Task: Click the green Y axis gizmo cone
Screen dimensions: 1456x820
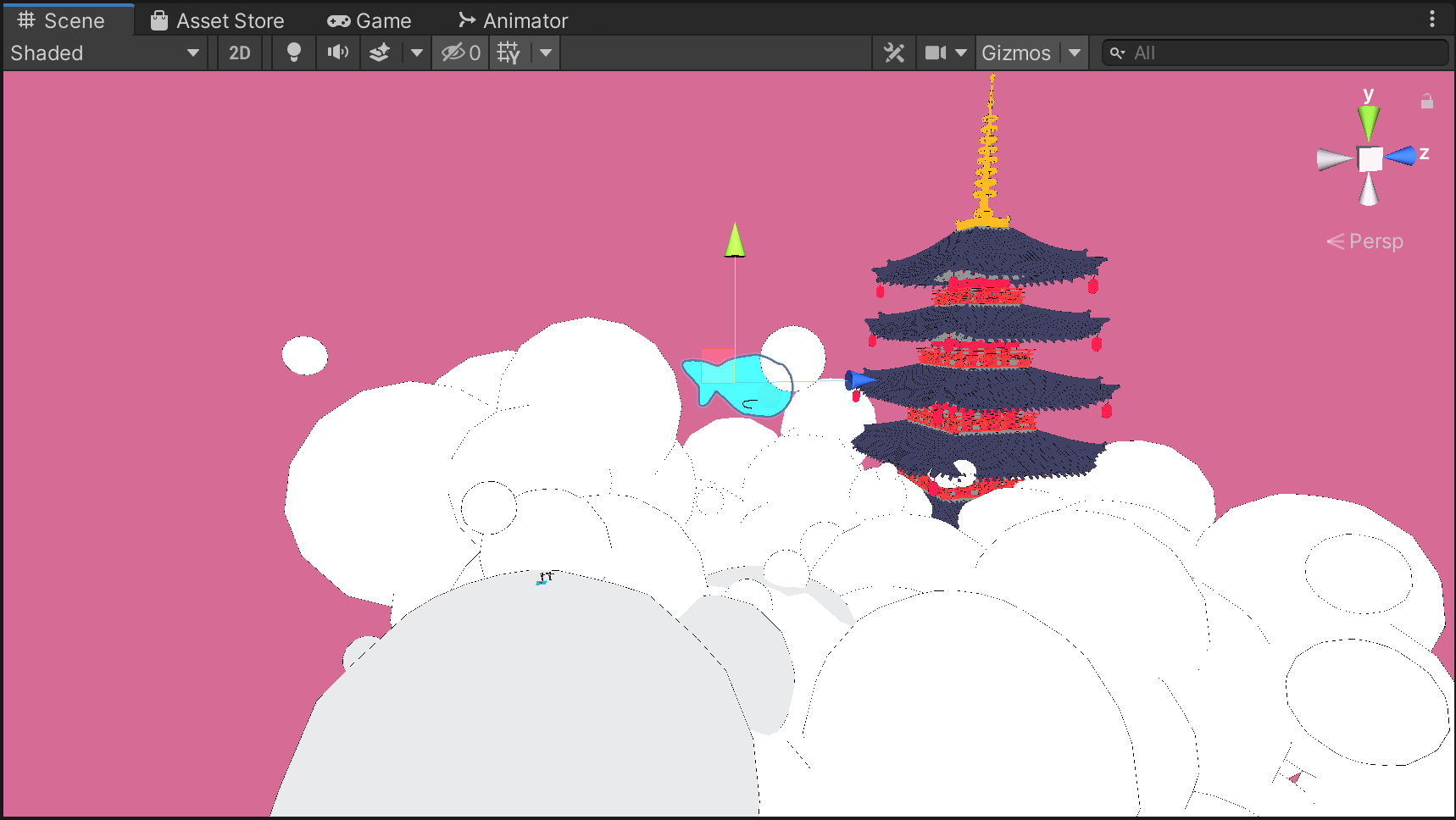Action: (x=1369, y=123)
